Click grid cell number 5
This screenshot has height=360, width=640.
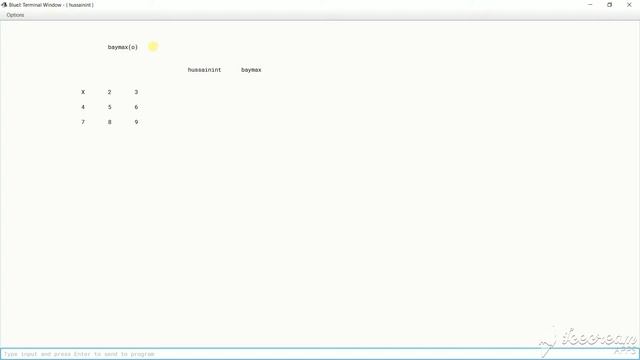(x=109, y=107)
